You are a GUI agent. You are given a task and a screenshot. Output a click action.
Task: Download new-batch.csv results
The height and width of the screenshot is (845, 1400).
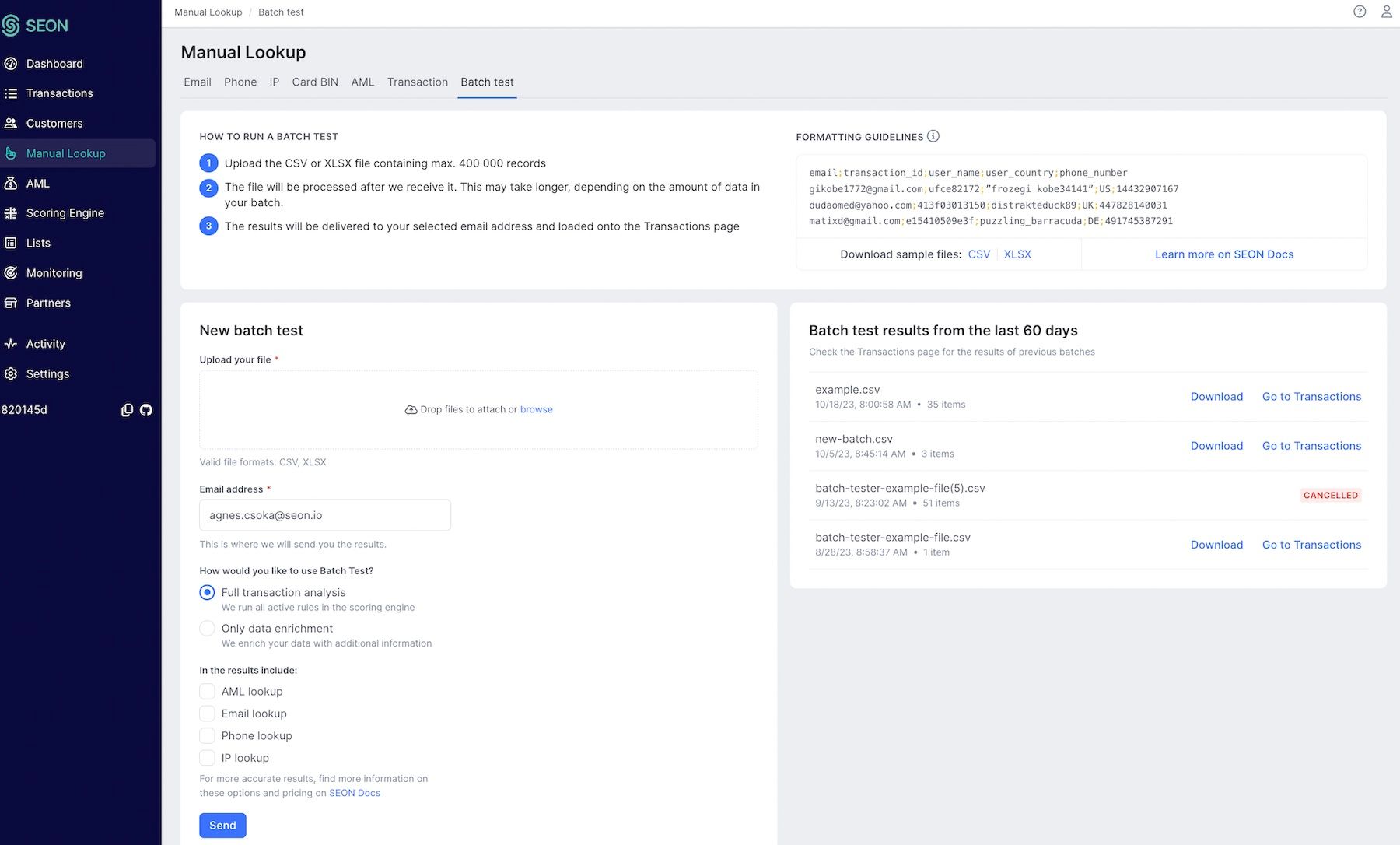tap(1216, 446)
